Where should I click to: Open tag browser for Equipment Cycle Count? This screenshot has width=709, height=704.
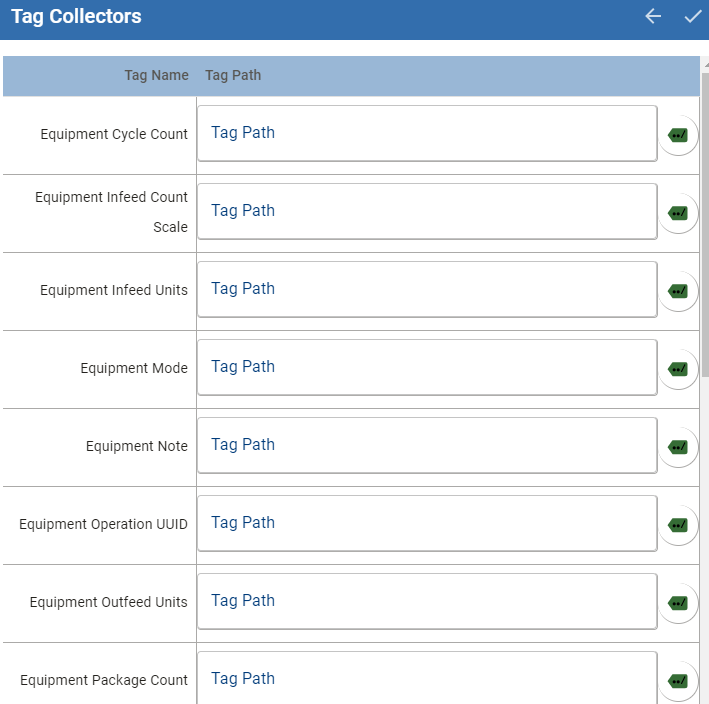tap(678, 135)
